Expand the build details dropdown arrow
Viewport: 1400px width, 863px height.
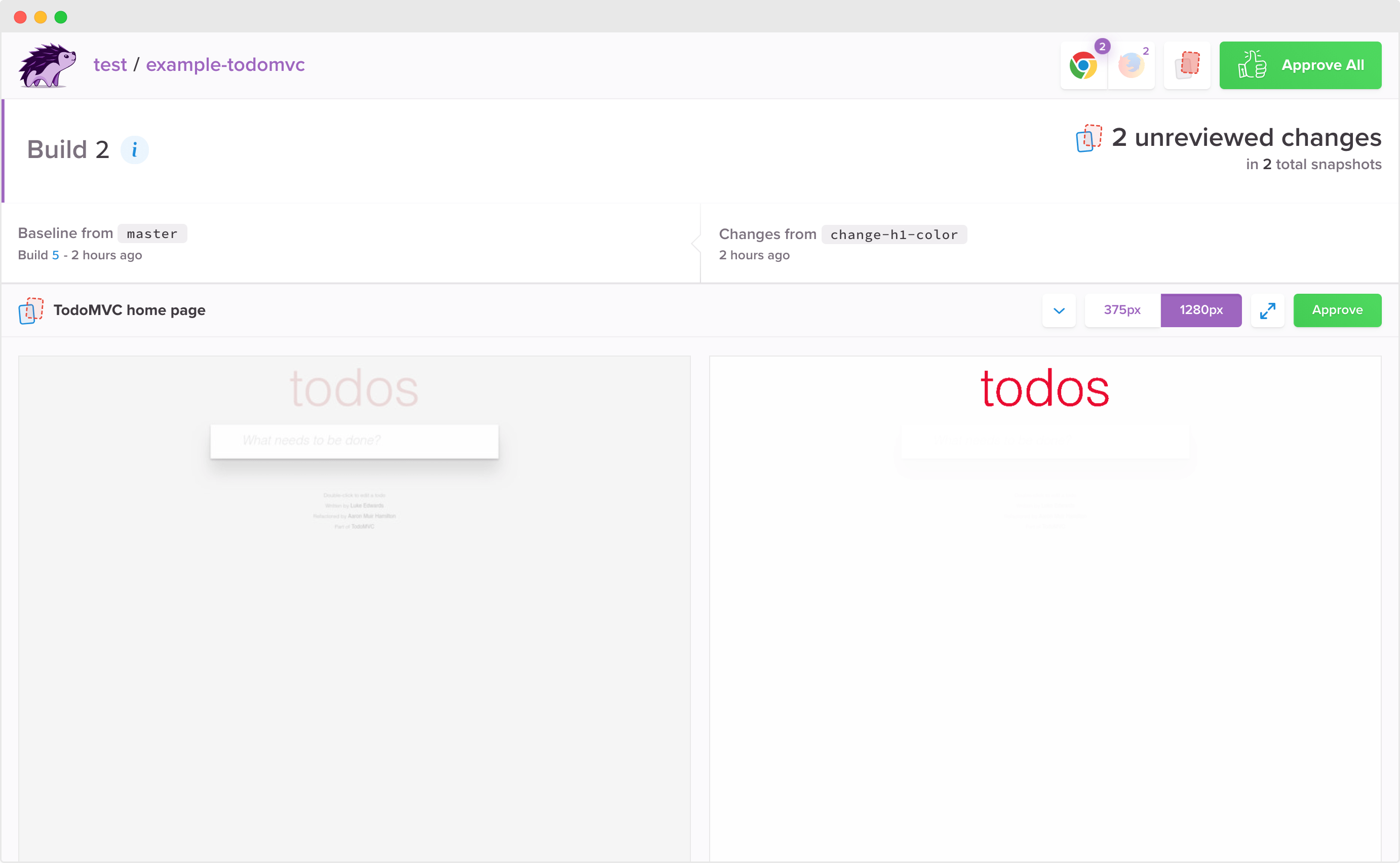click(1059, 310)
